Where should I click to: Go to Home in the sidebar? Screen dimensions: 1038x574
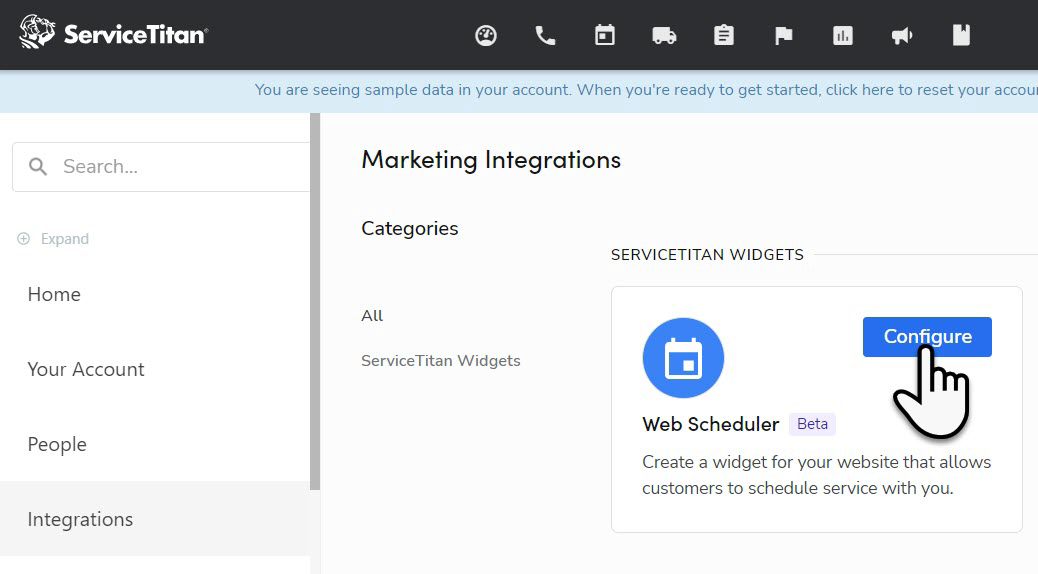54,294
